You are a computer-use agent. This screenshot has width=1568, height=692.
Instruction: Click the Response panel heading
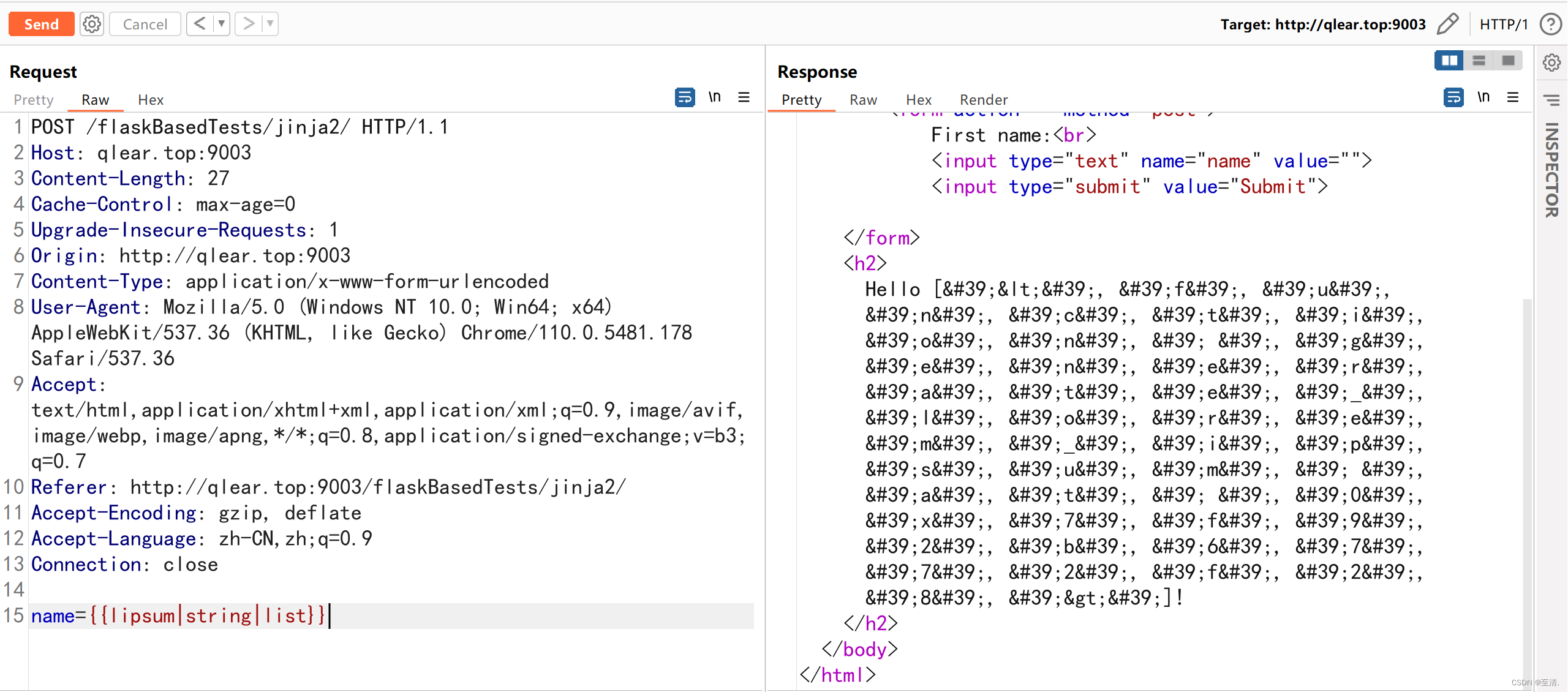[817, 72]
